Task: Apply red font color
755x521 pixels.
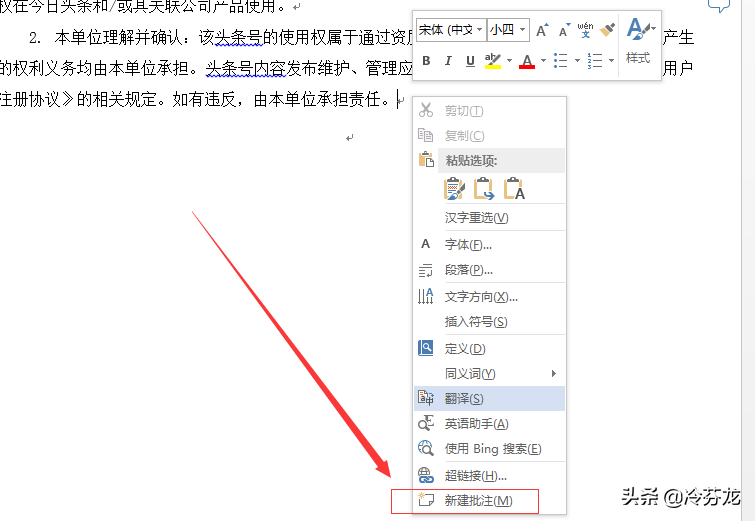Action: pyautogui.click(x=527, y=61)
